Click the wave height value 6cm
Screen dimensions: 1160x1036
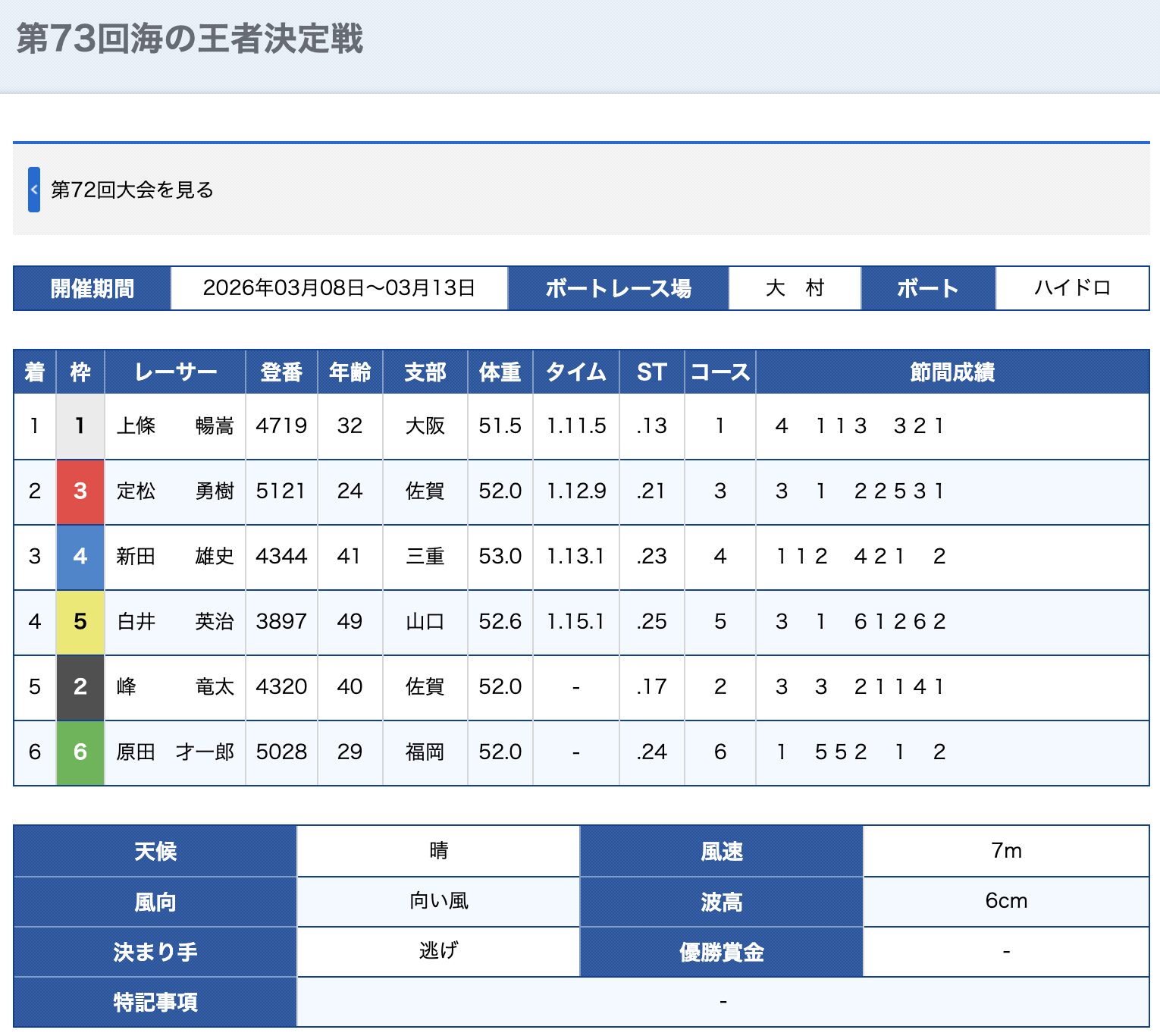tap(1006, 901)
